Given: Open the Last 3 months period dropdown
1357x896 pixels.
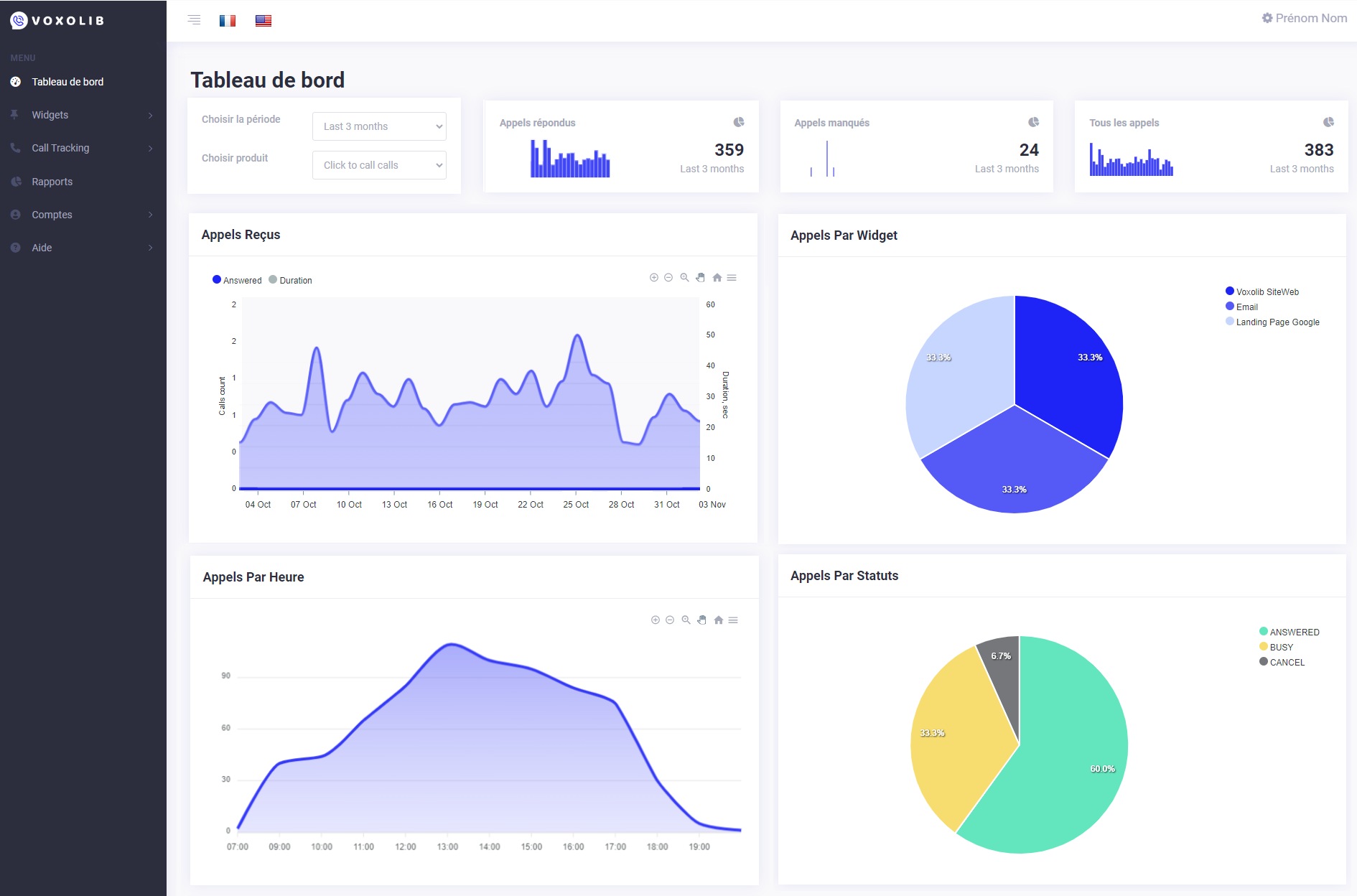Looking at the screenshot, I should coord(379,126).
